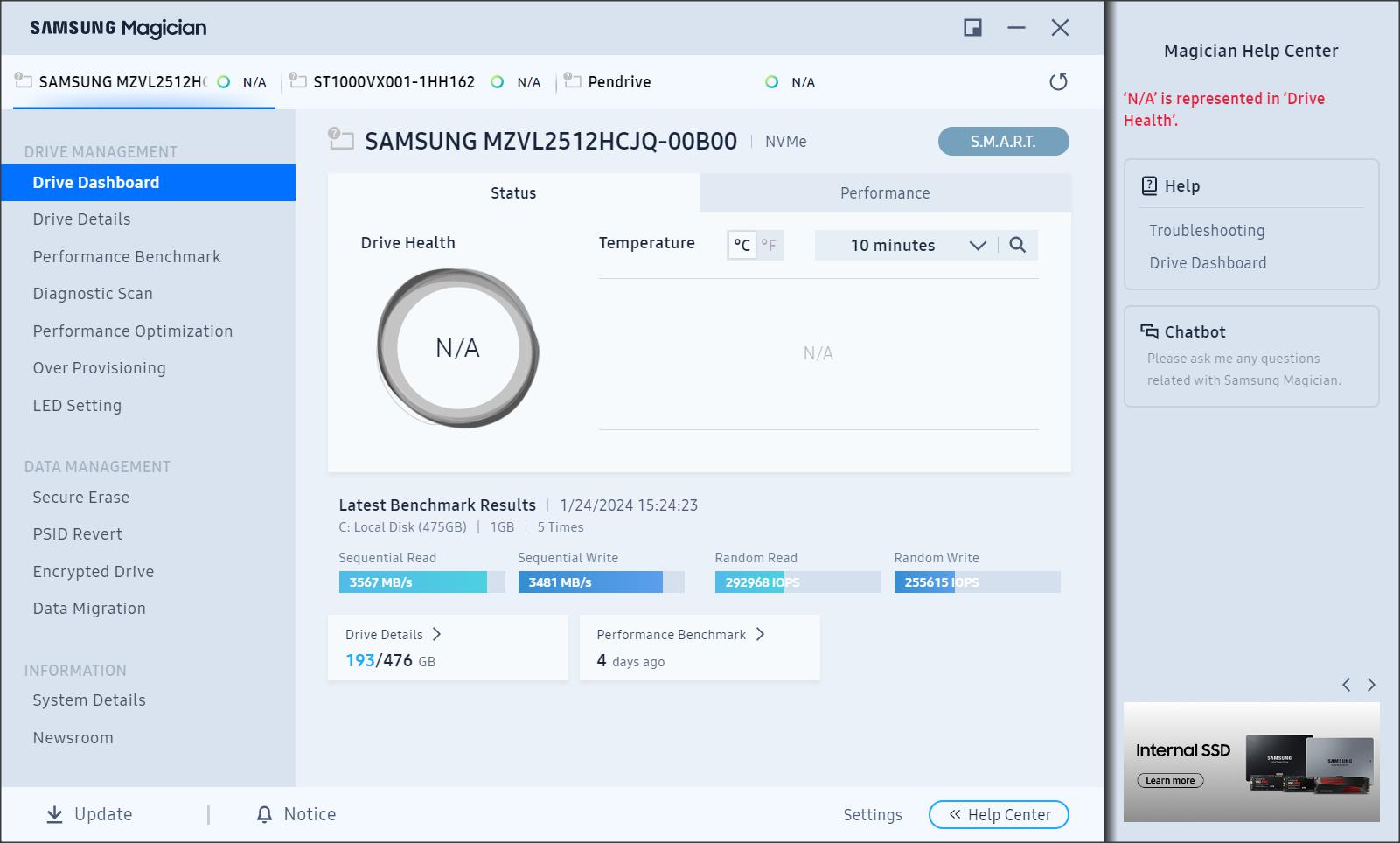Switch temperature unit to °F
The width and height of the screenshot is (1400, 843).
point(769,245)
